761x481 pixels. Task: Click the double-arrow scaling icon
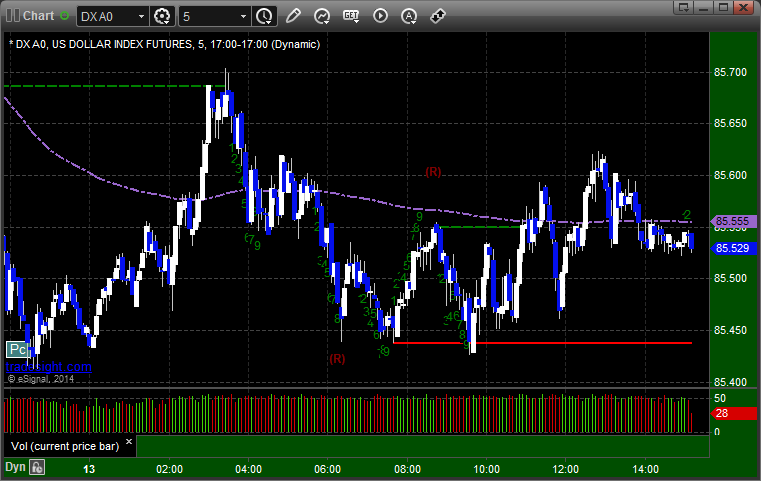(x=438, y=16)
